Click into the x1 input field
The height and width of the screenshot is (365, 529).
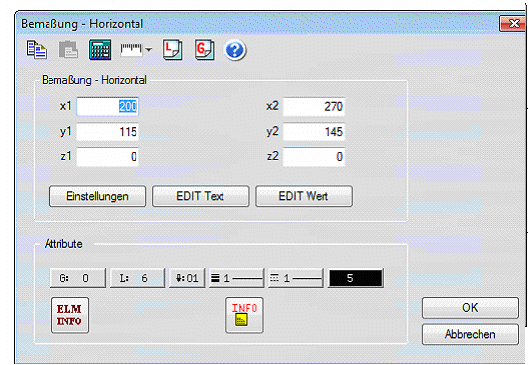[x=108, y=107]
